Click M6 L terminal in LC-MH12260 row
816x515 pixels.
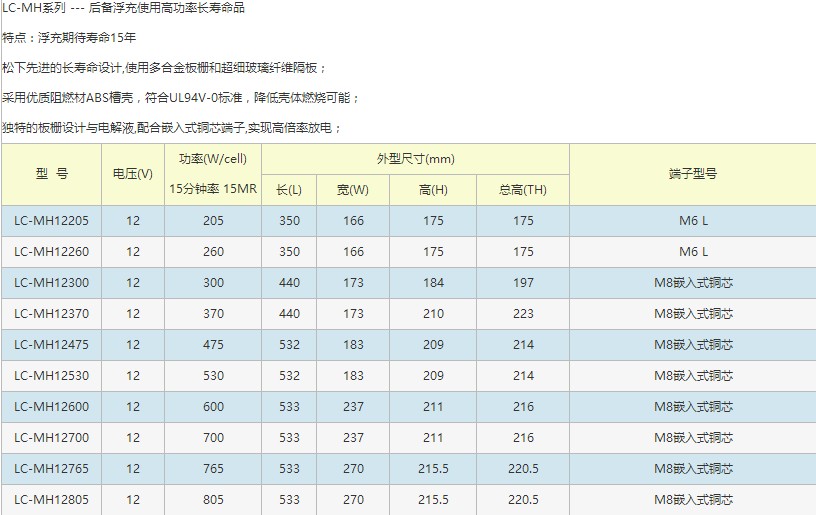pyautogui.click(x=693, y=252)
